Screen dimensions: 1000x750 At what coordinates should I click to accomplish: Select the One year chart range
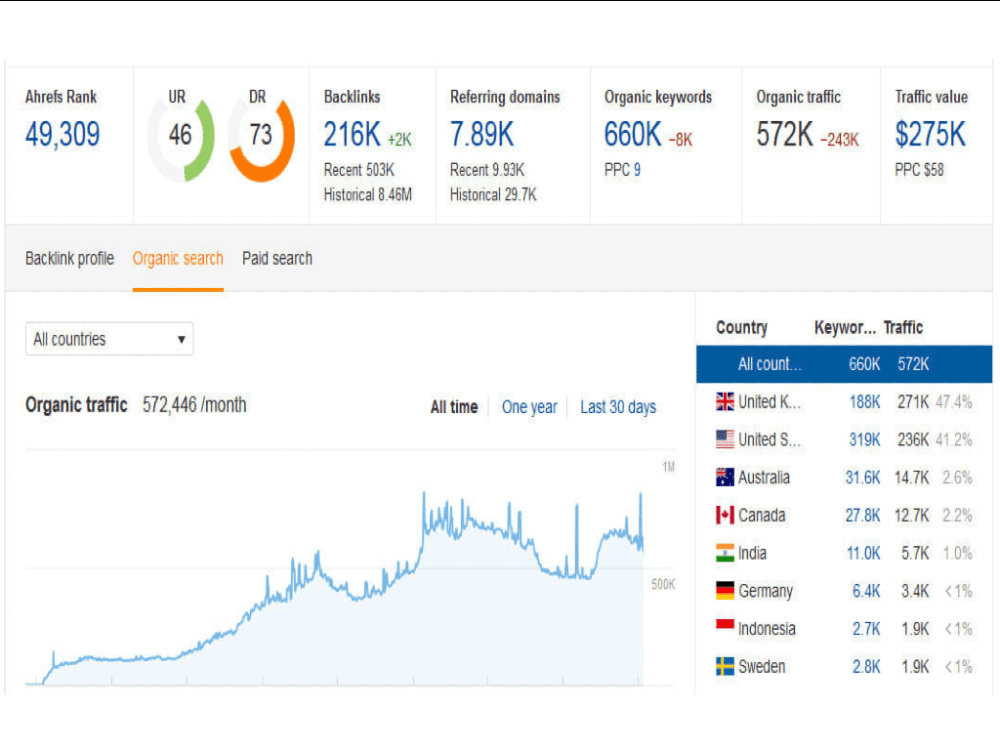(529, 407)
